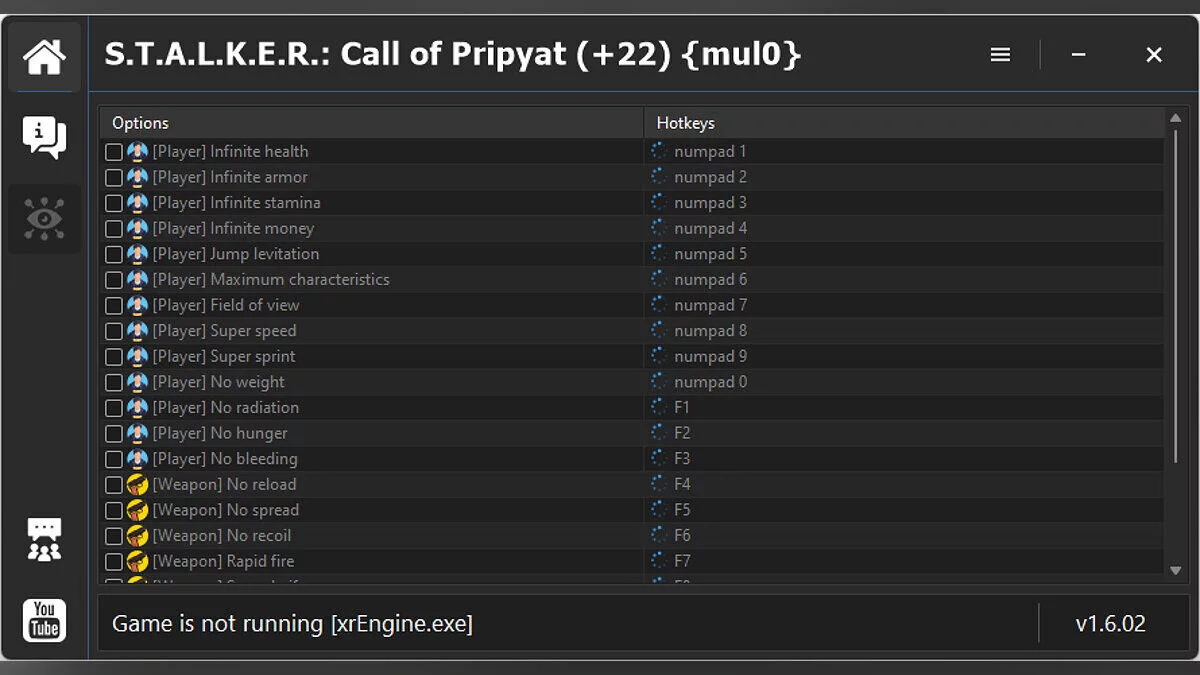Click the weapon icon beside No reload
This screenshot has width=1200, height=675.
tap(136, 484)
